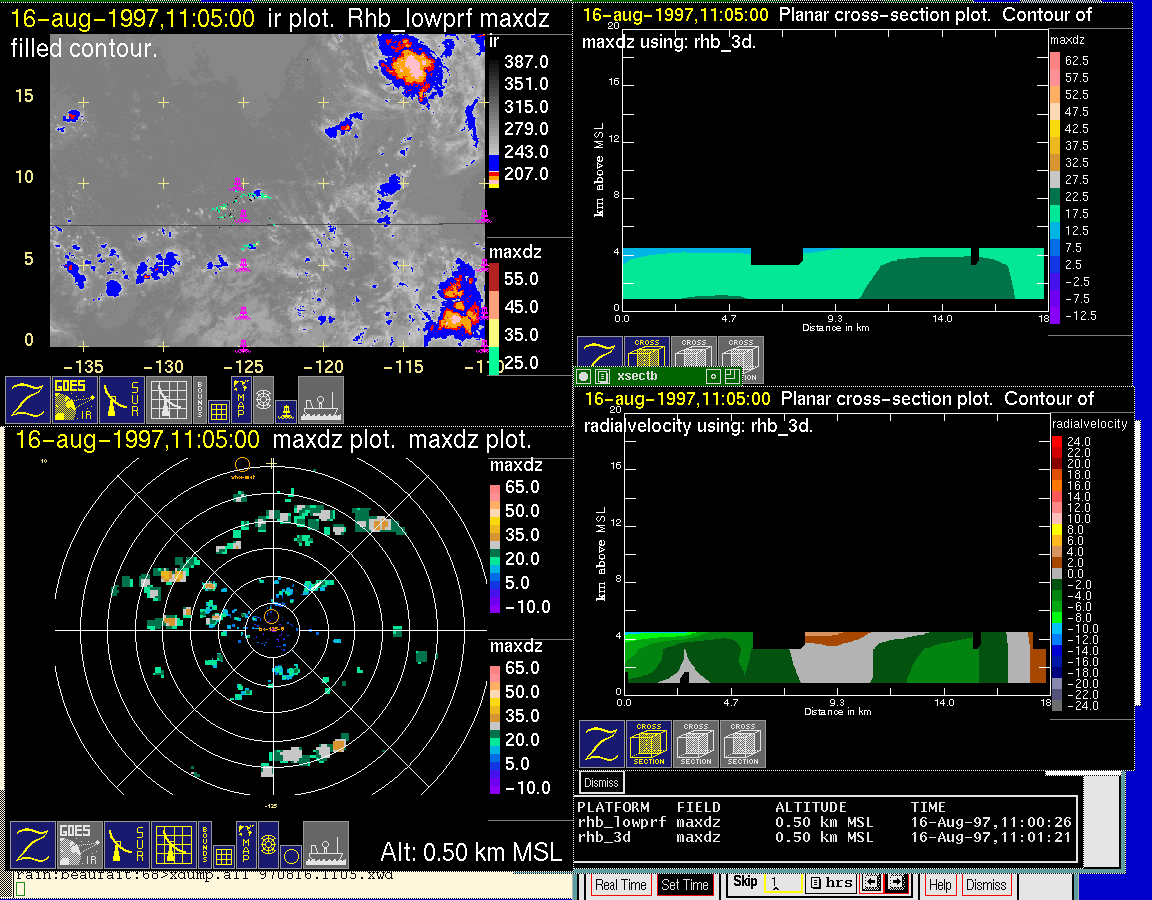
Task: Click the GOES IR satellite icon in top window
Action: coord(75,400)
